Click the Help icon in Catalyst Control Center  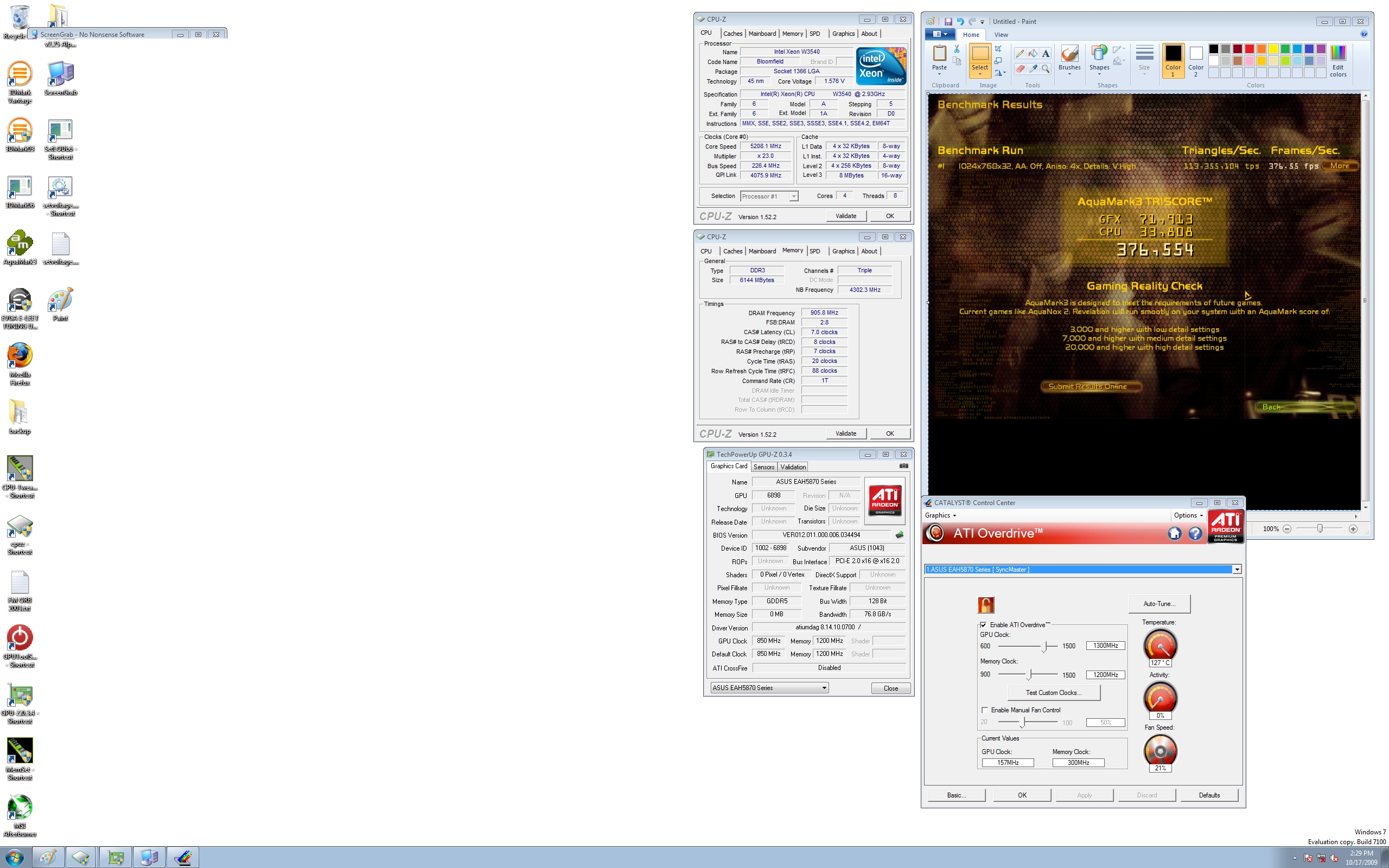1195,533
